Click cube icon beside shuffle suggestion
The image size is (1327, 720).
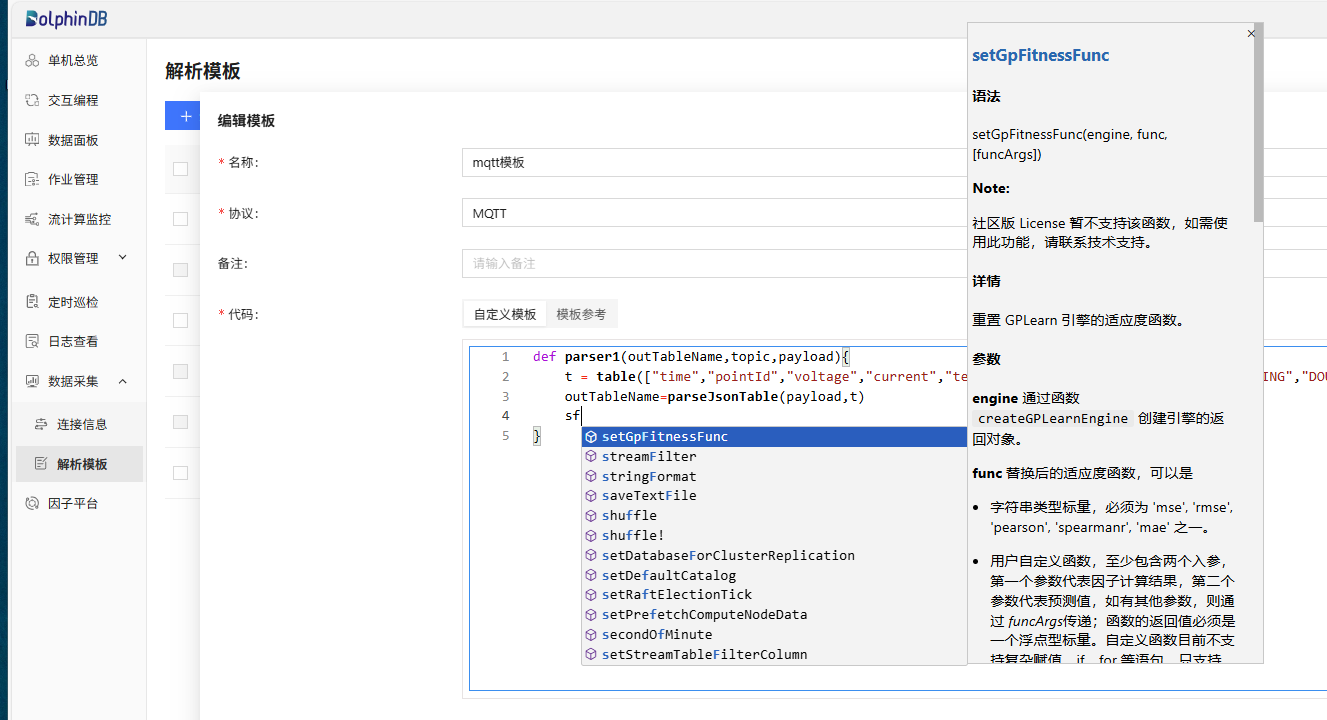tap(591, 516)
